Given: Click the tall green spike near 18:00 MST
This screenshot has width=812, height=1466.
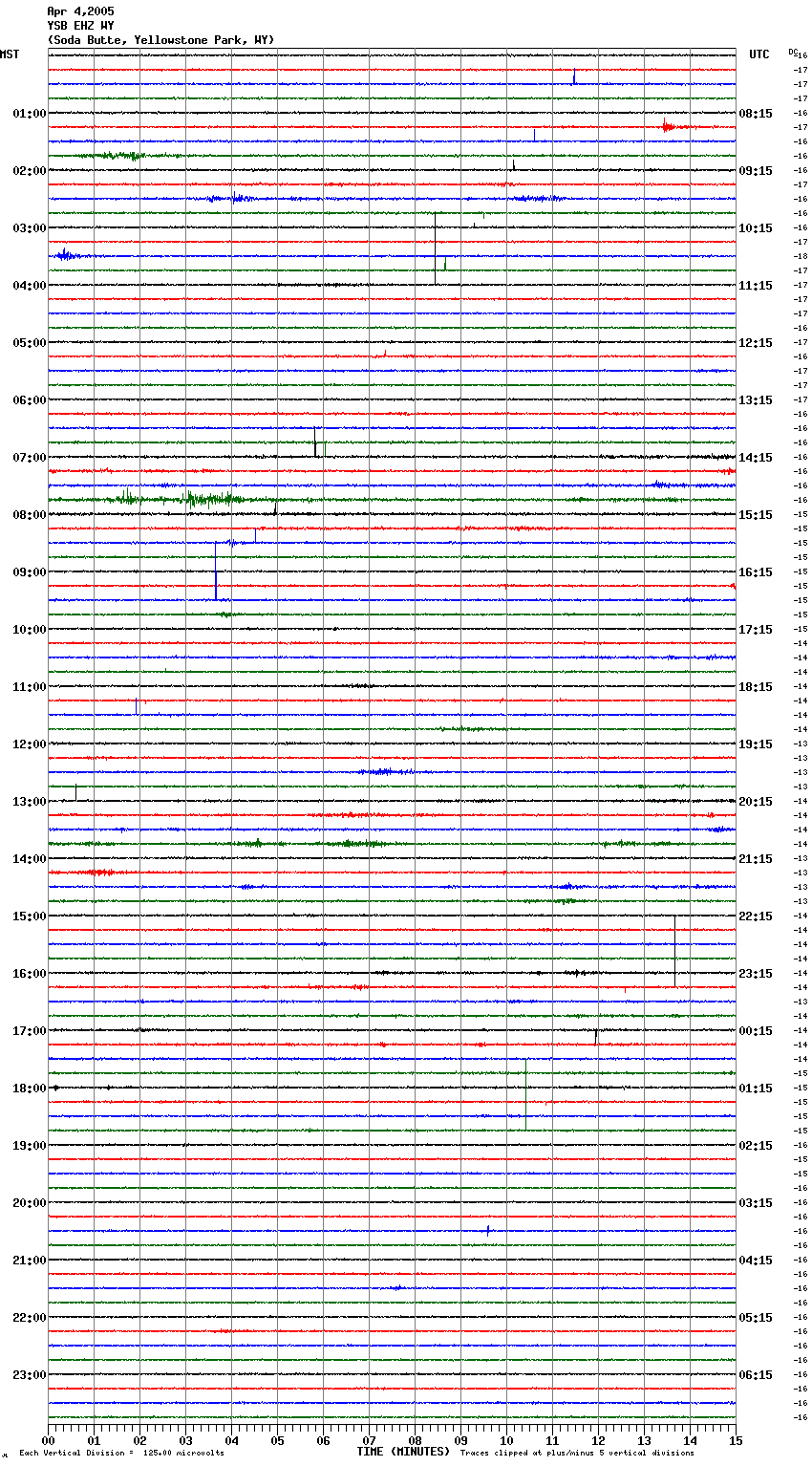Looking at the screenshot, I should (525, 1094).
